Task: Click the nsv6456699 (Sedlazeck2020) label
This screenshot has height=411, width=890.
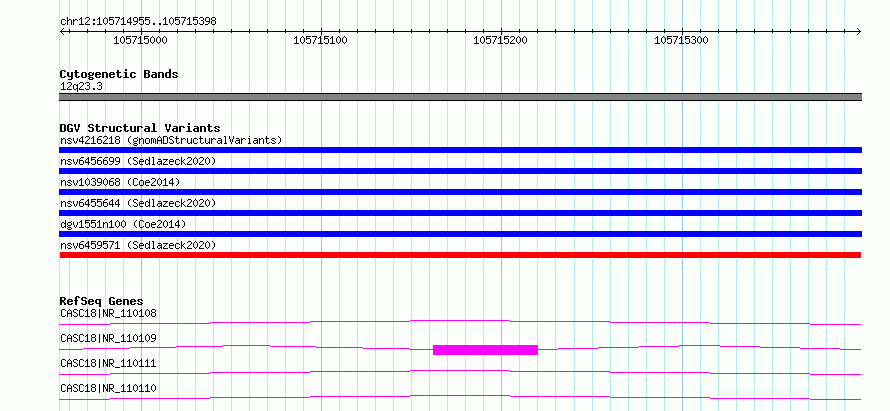Action: point(138,161)
